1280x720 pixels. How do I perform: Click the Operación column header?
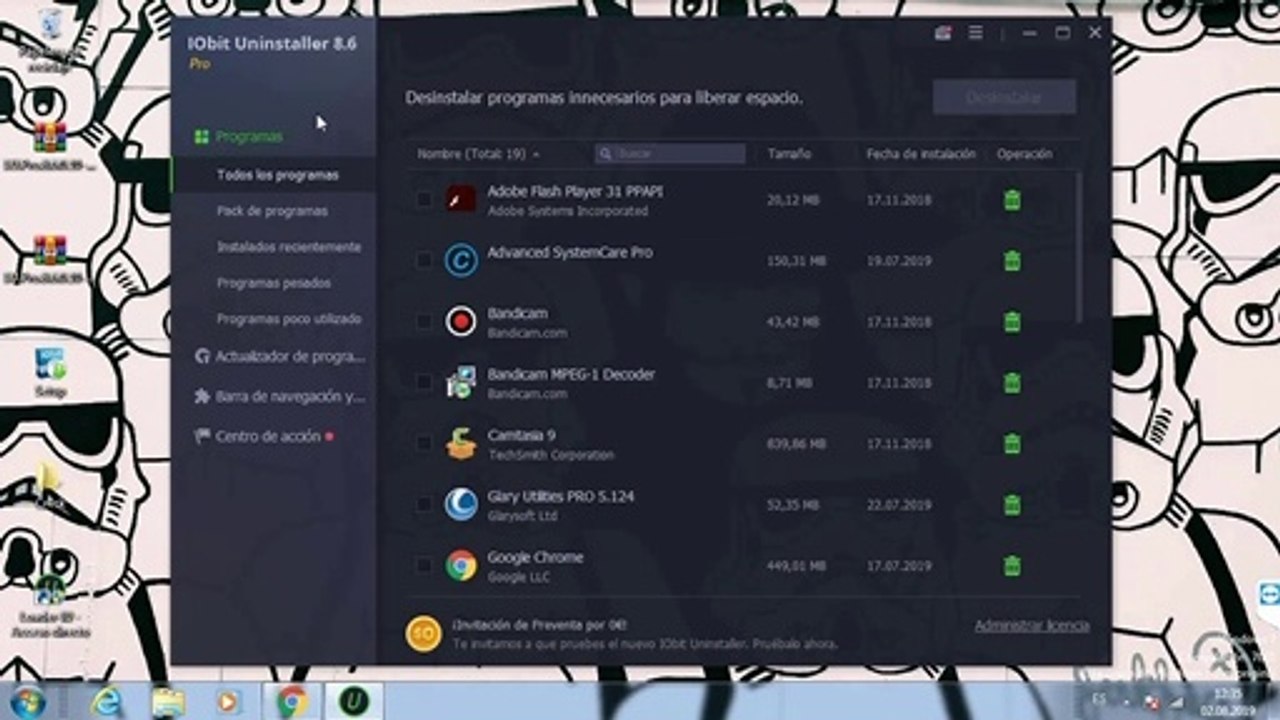tap(1024, 154)
